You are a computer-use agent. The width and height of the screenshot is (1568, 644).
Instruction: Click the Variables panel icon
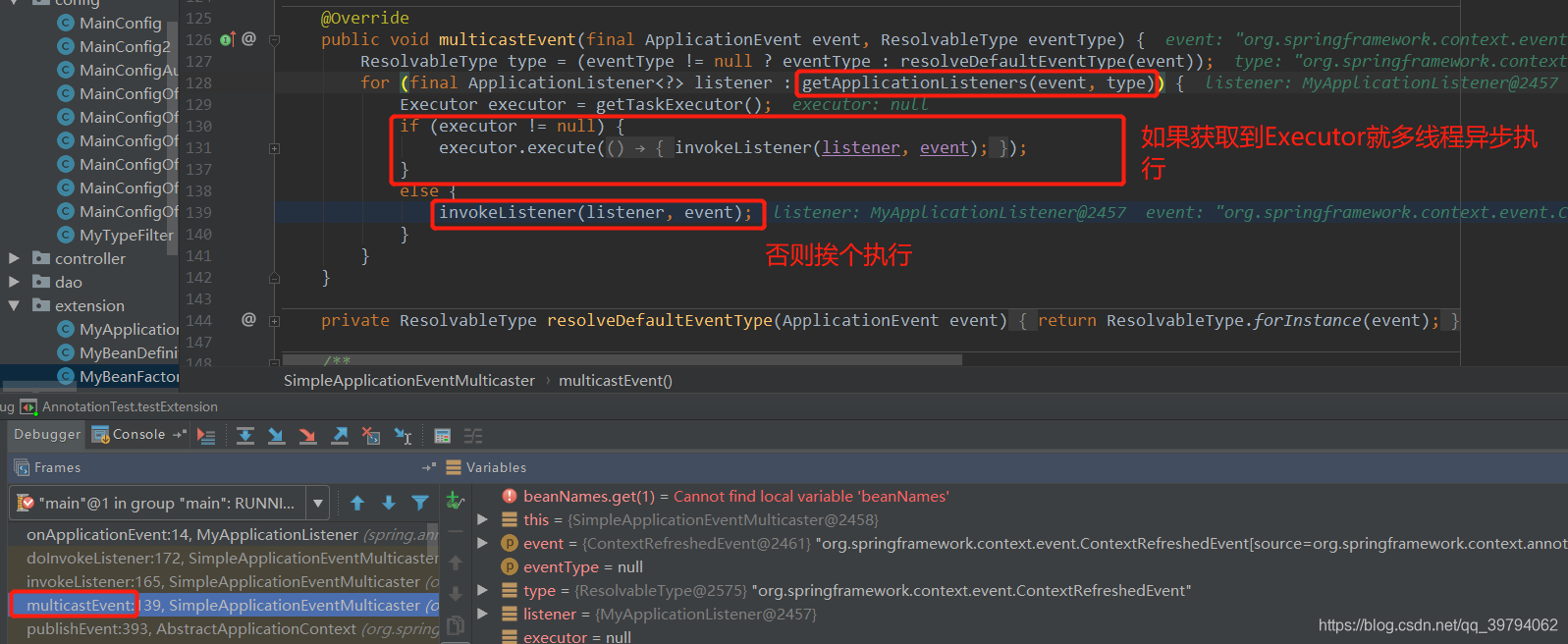coord(454,468)
